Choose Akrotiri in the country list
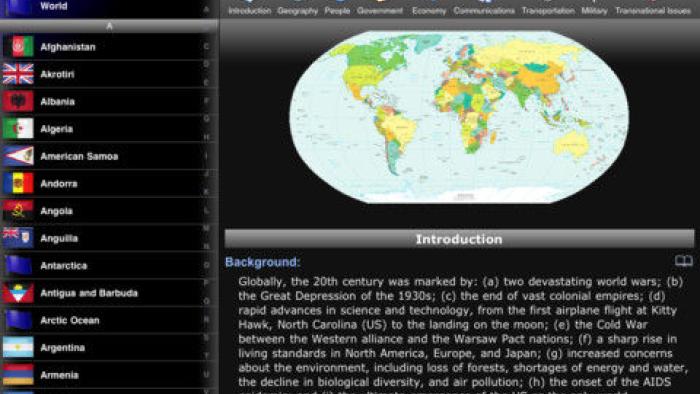Screen dimensions: 700x394 (109, 74)
